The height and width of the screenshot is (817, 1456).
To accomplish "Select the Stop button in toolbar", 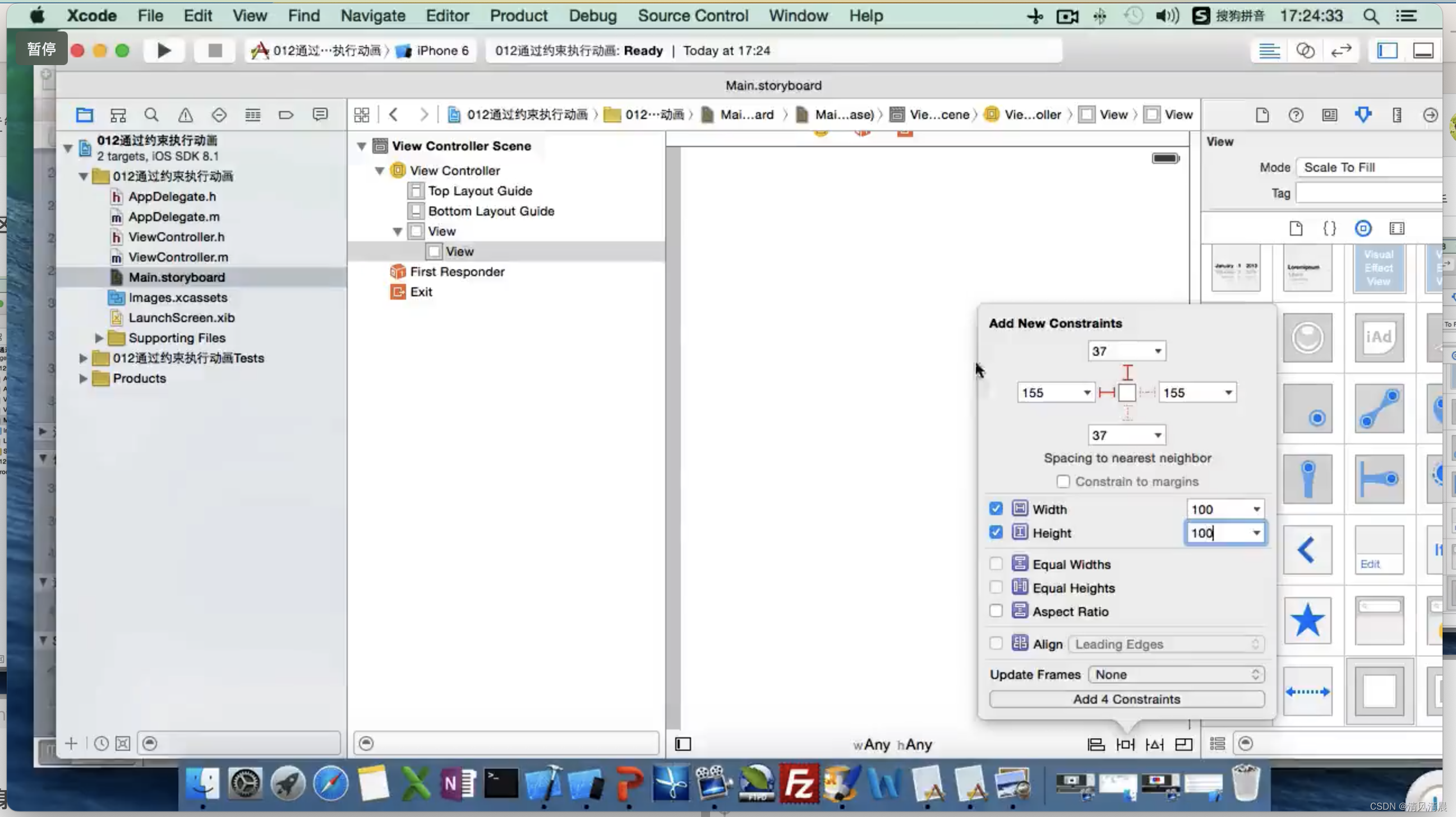I will click(x=215, y=50).
